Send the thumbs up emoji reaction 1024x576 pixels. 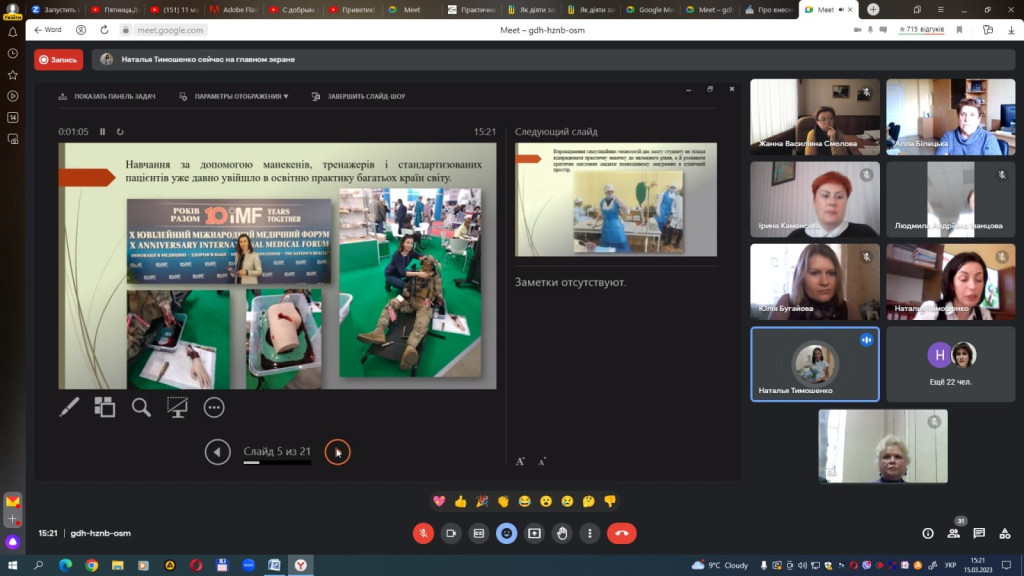460,501
